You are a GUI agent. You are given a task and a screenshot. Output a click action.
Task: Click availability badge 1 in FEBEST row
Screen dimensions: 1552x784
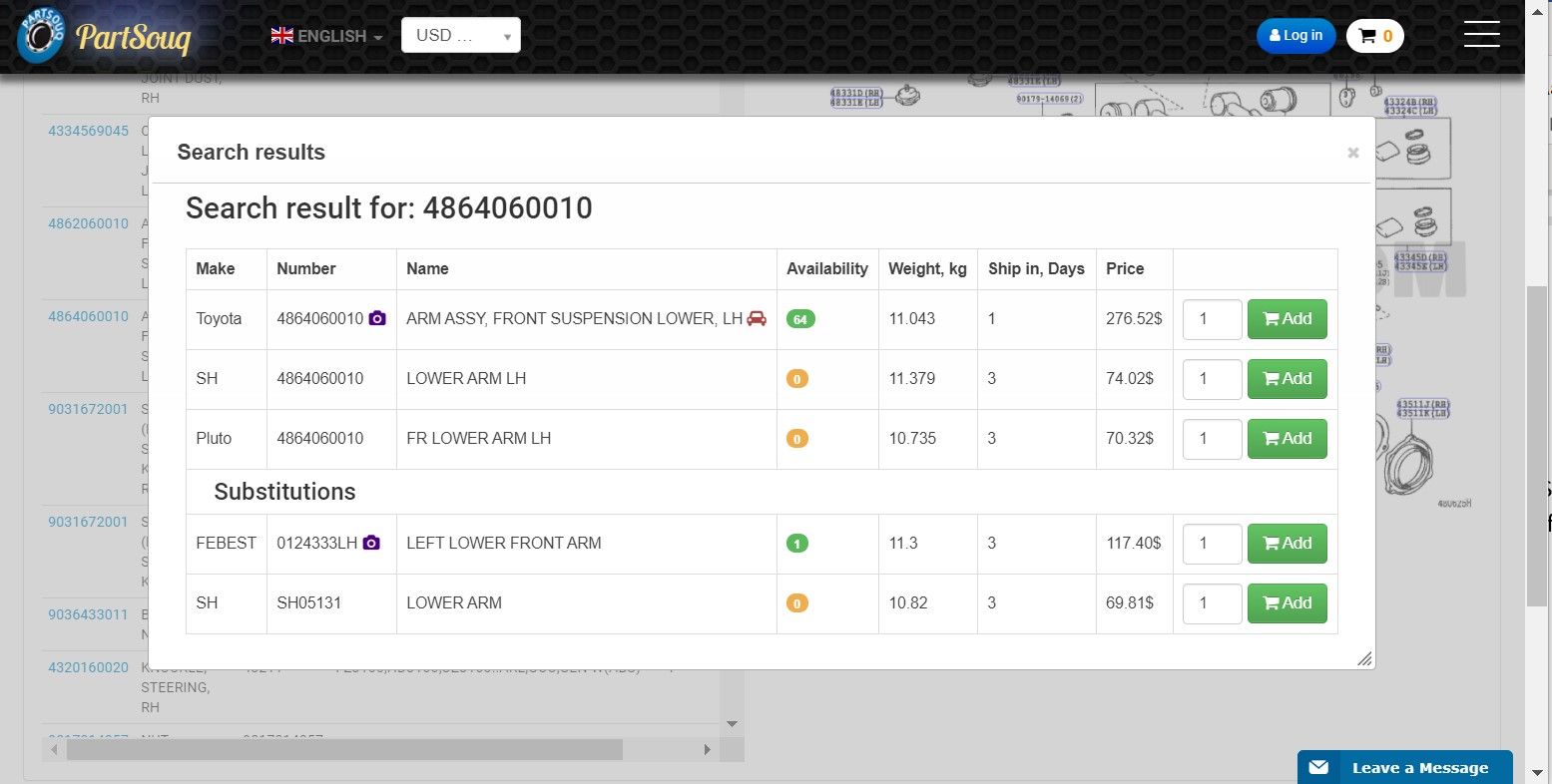tap(796, 544)
